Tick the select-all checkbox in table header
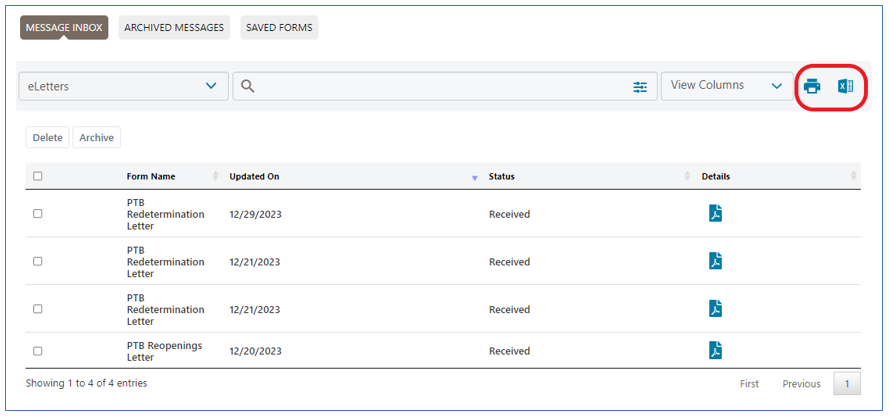The height and width of the screenshot is (417, 890). (x=38, y=176)
